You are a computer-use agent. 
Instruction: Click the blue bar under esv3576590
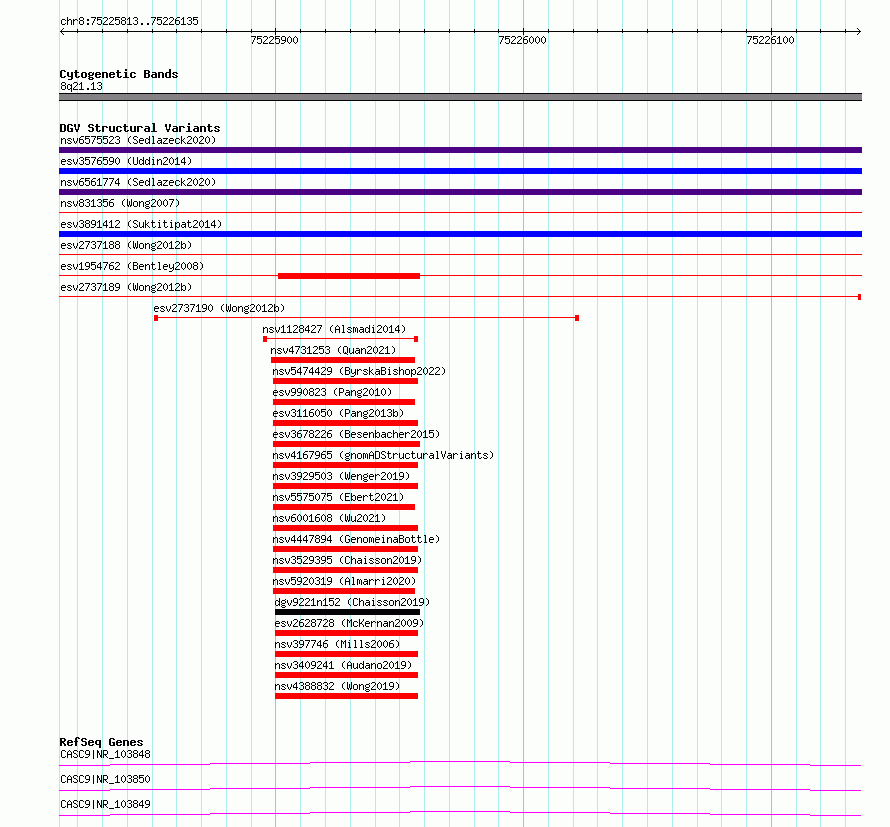pos(460,171)
